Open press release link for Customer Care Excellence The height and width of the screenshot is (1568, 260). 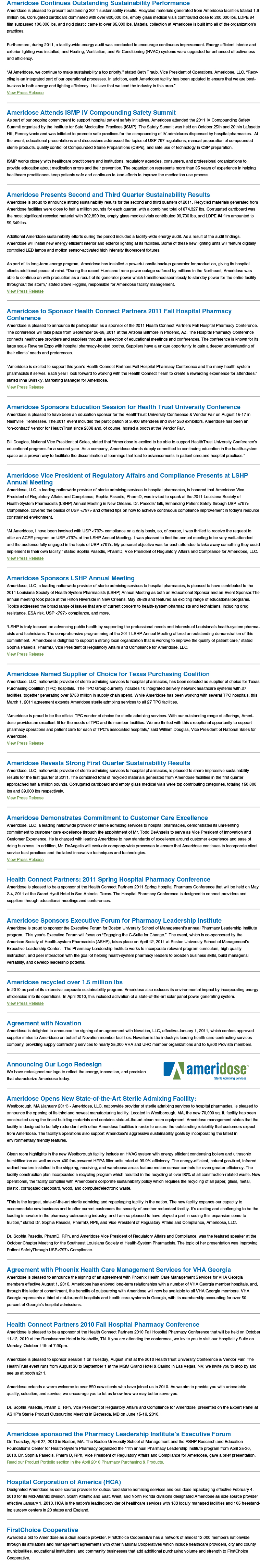pyautogui.click(x=25, y=859)
